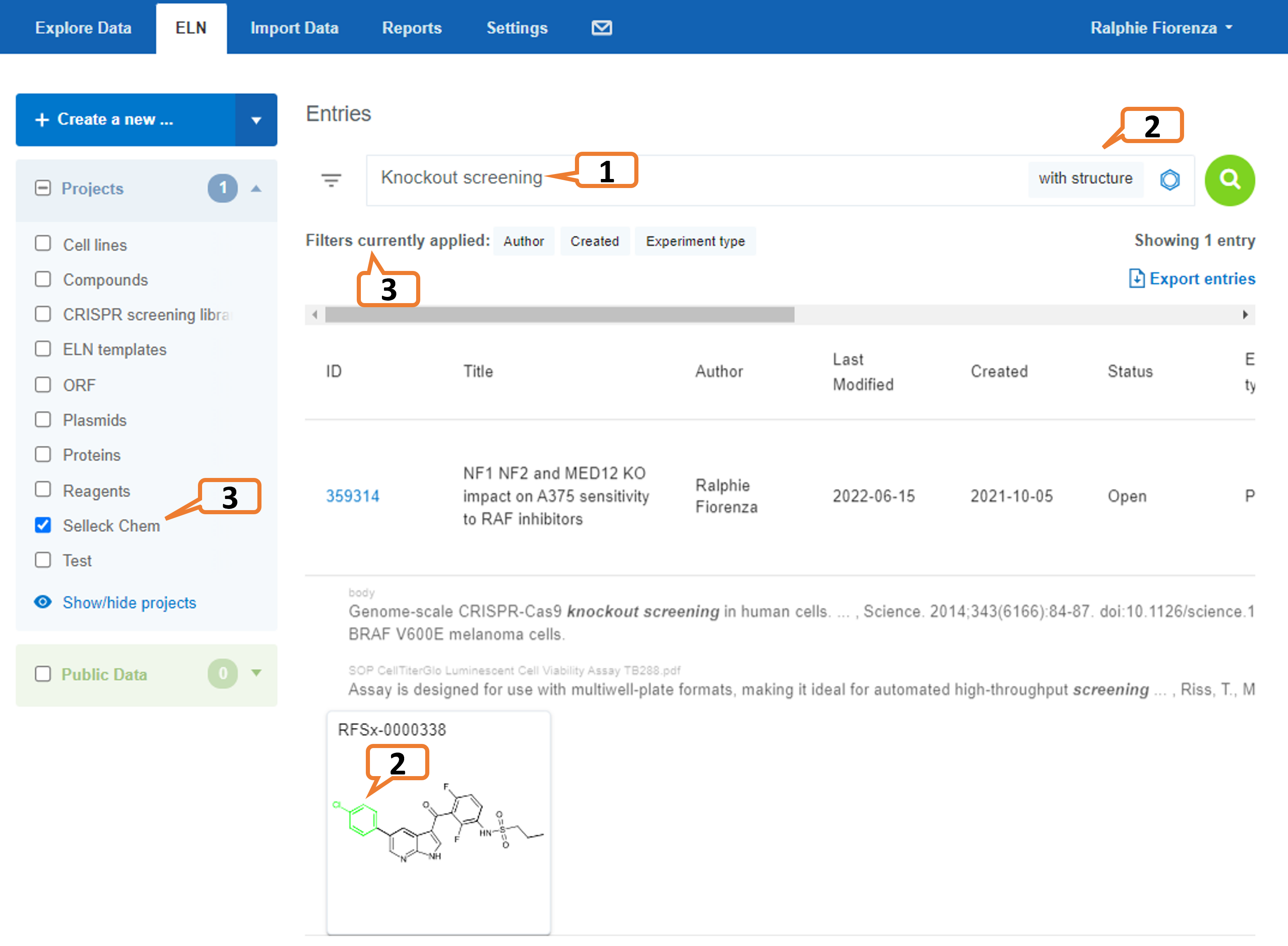Toggle the Projects select-all checkbox

click(x=43, y=188)
